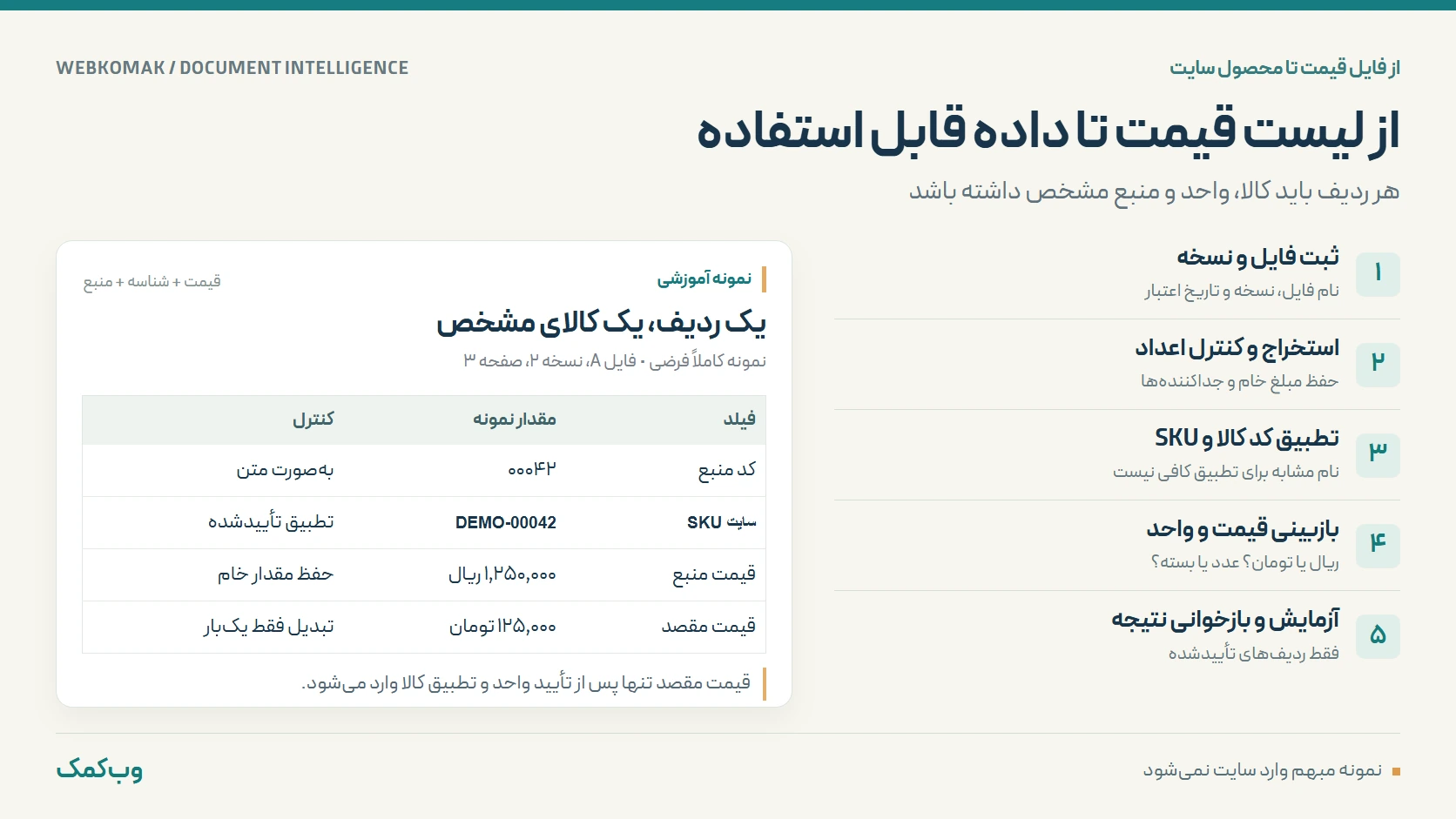Click the مقدار نمونه column header
Image resolution: width=1456 pixels, height=819 pixels.
coord(515,420)
